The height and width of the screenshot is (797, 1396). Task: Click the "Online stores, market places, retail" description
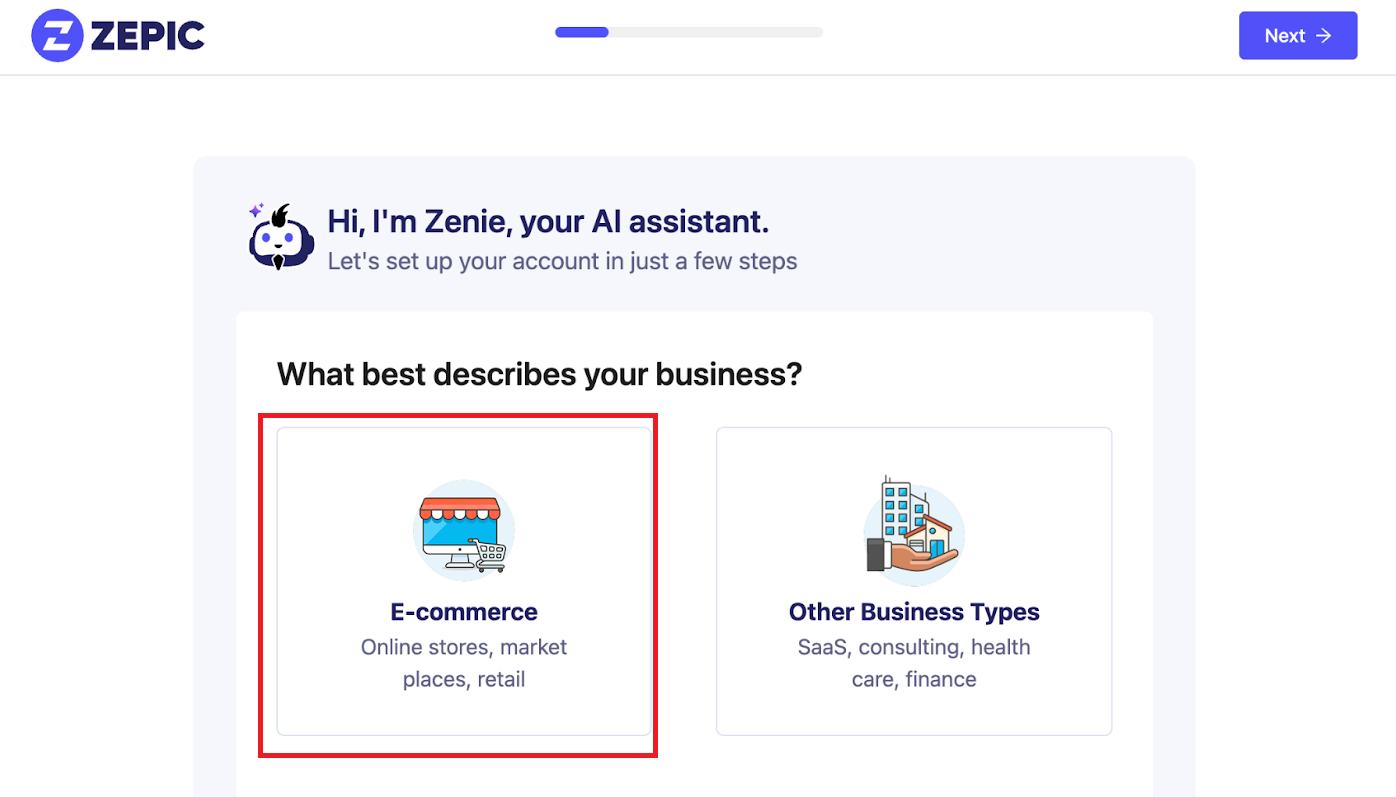[464, 663]
